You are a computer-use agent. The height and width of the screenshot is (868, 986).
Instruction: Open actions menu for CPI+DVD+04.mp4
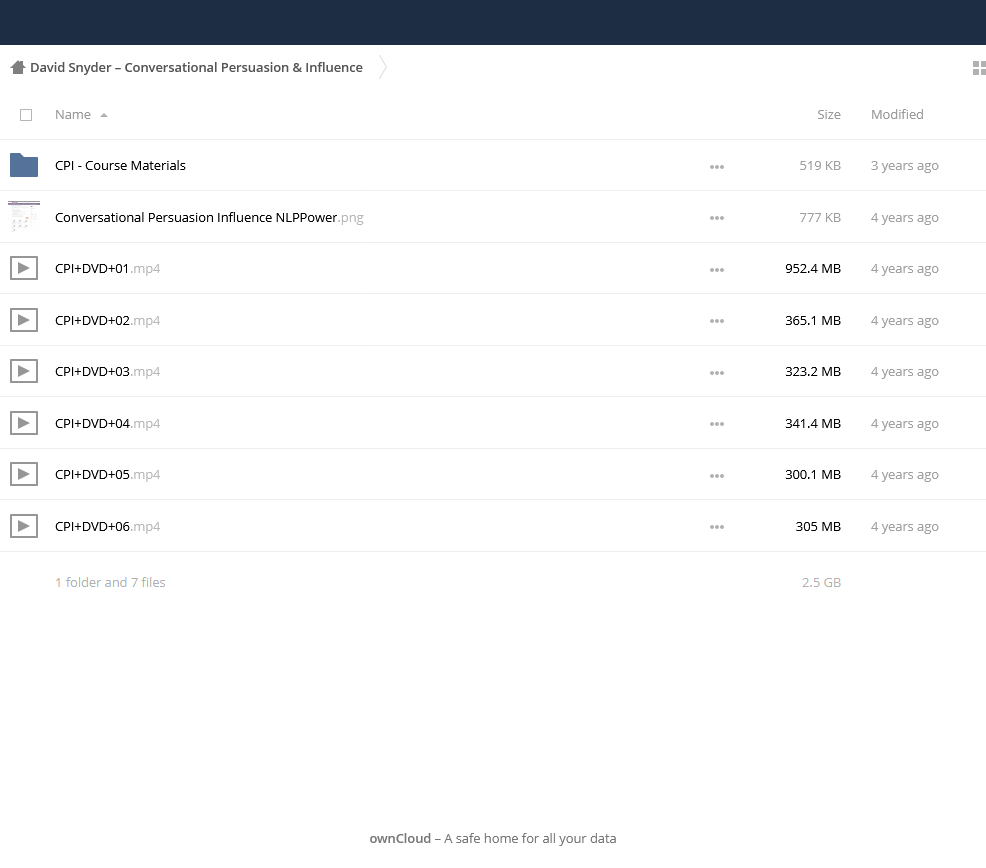pos(717,425)
